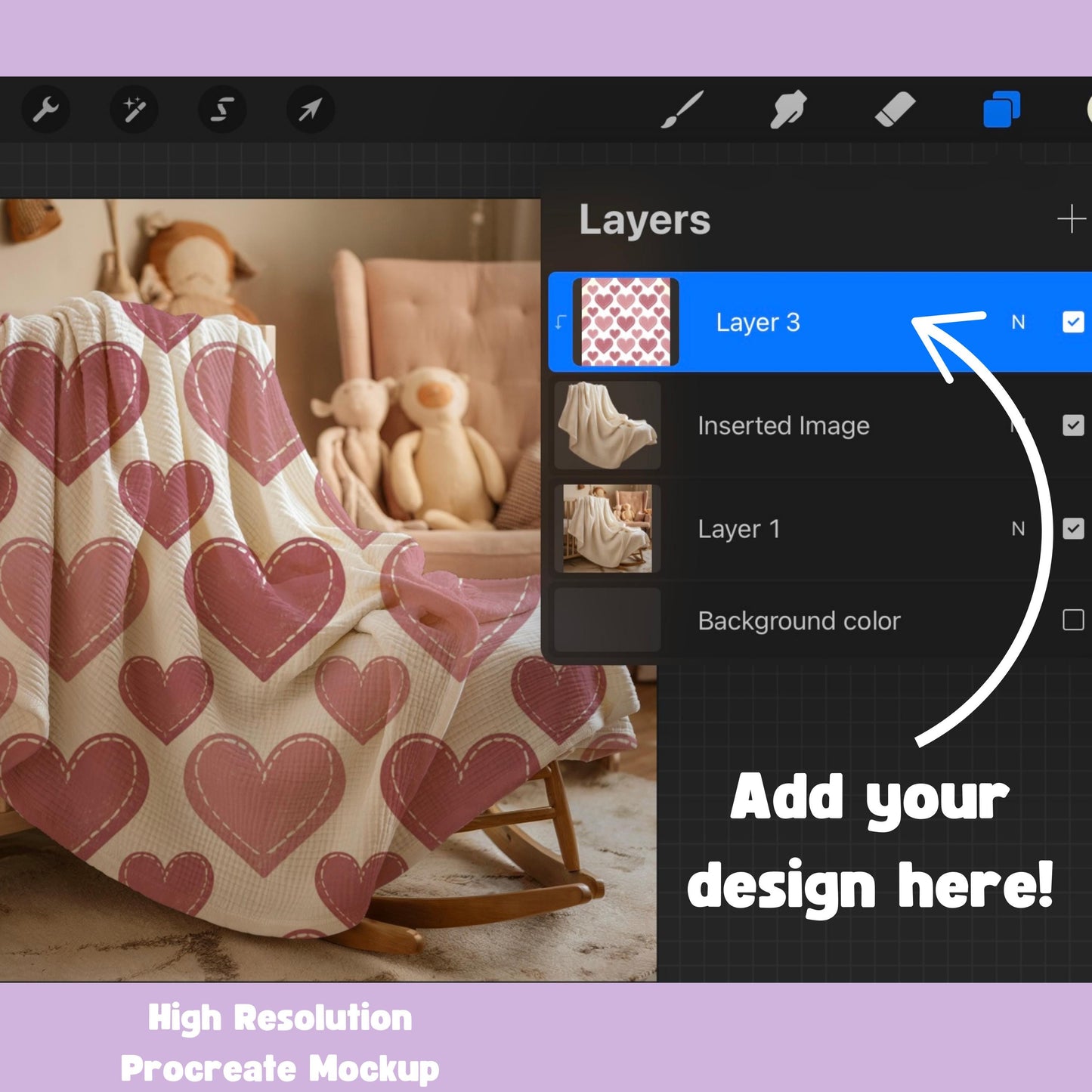Open the Actions wrench menu

(46, 110)
